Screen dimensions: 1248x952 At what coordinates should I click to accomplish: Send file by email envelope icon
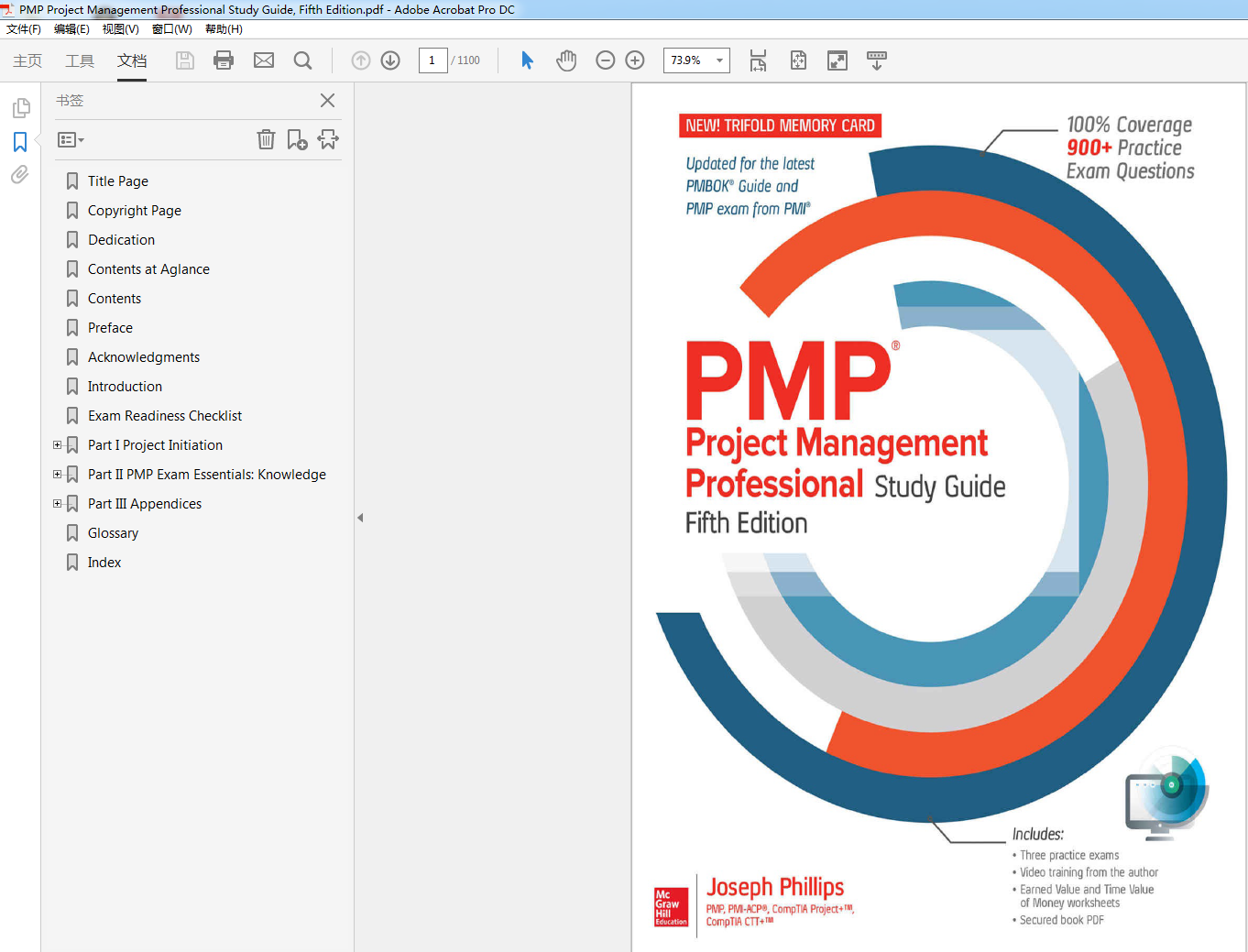tap(264, 60)
